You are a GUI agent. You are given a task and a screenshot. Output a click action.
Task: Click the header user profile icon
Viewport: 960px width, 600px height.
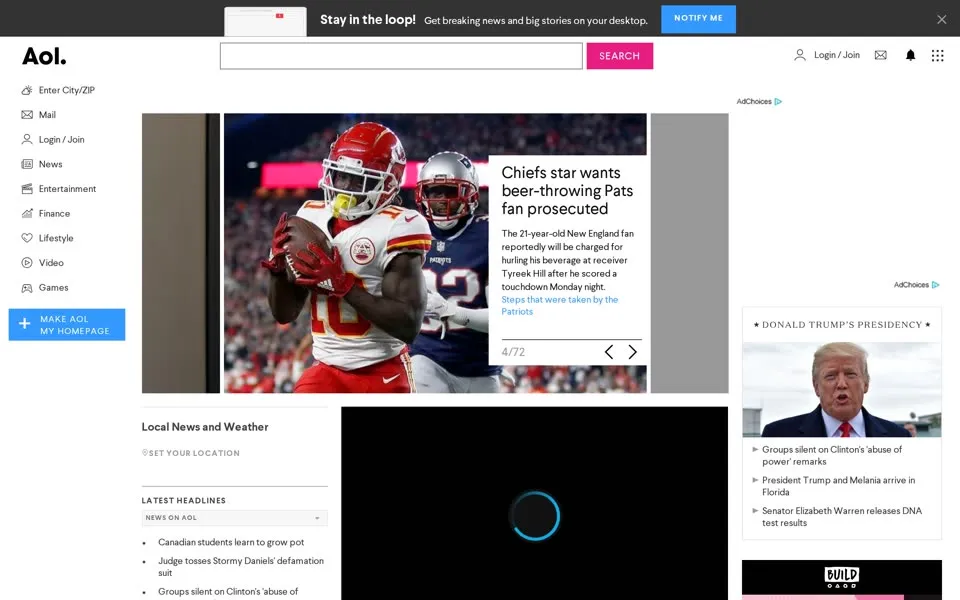tap(800, 55)
